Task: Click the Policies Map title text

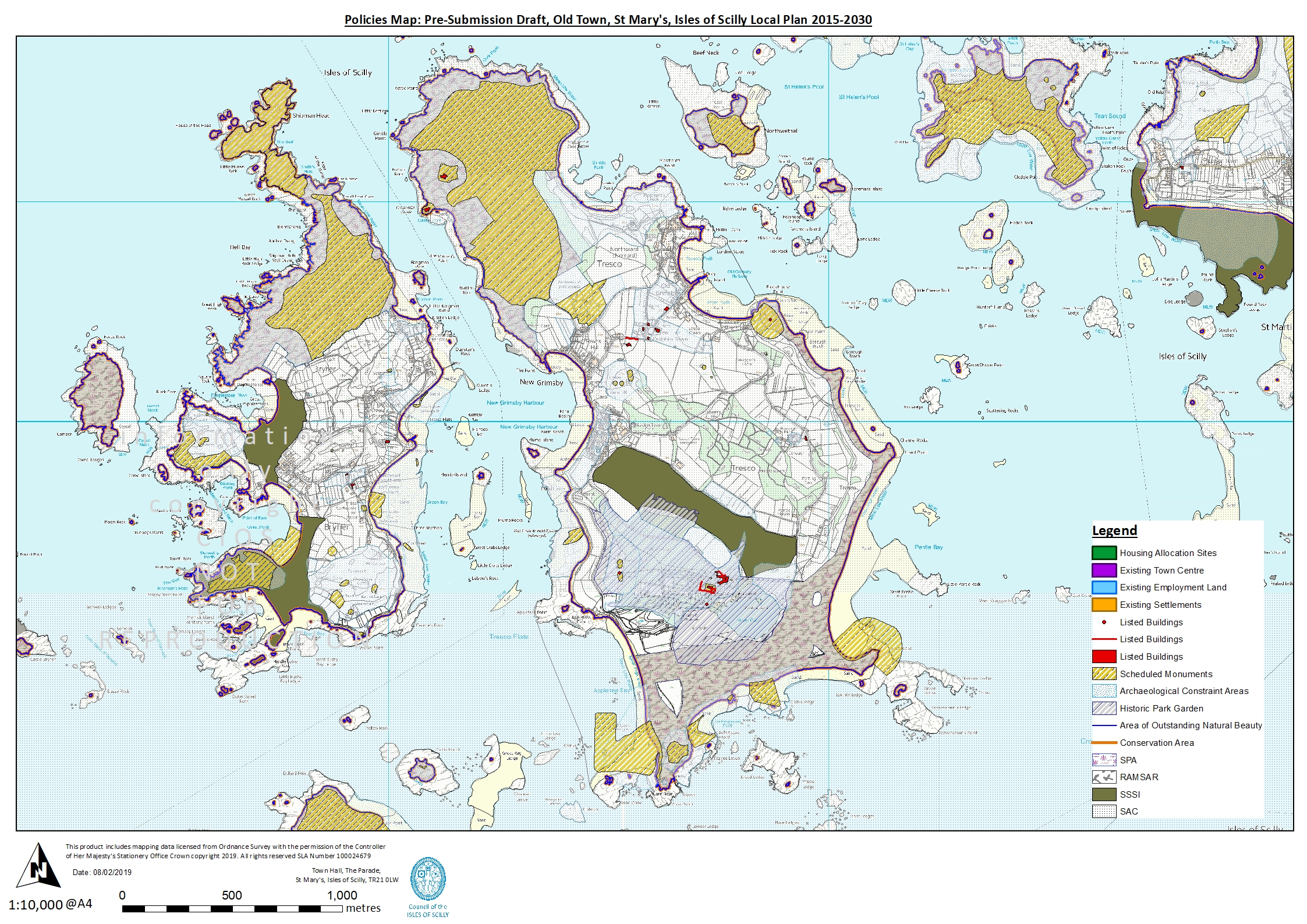Action: (608, 20)
